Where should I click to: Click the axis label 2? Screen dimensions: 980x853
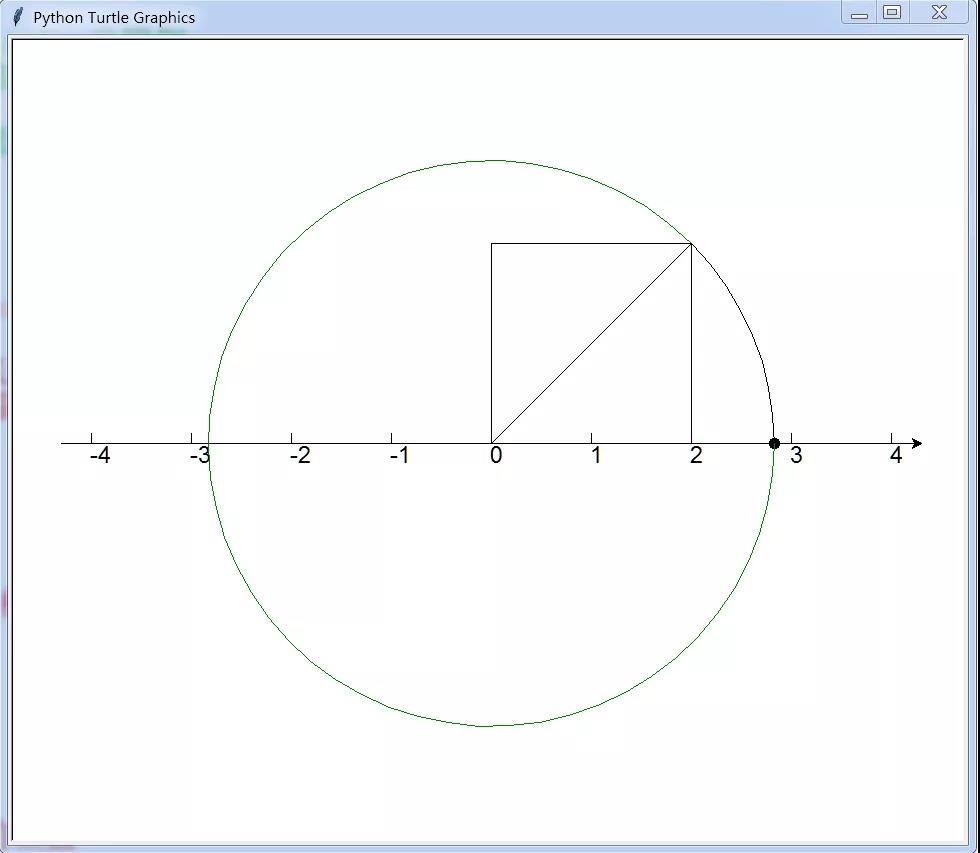pyautogui.click(x=696, y=456)
